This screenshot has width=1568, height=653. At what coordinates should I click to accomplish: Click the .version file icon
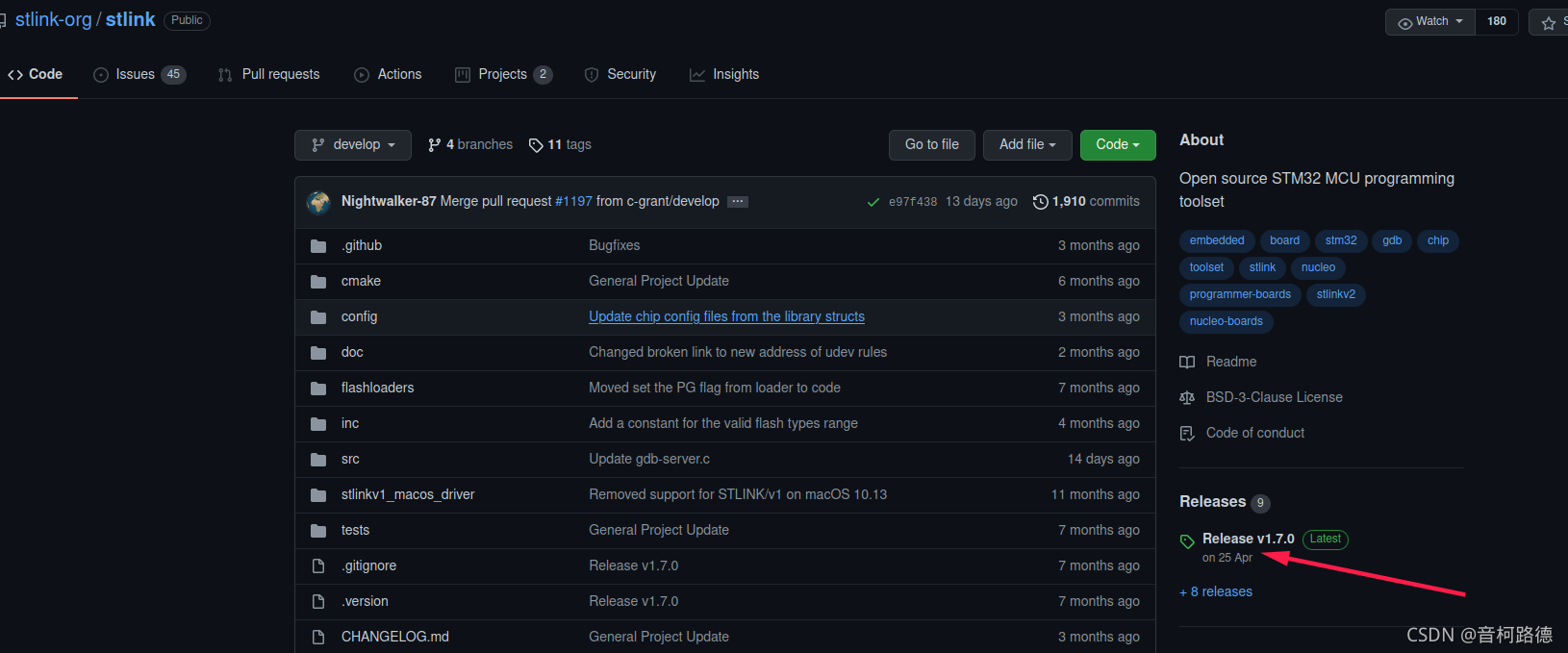(x=318, y=602)
